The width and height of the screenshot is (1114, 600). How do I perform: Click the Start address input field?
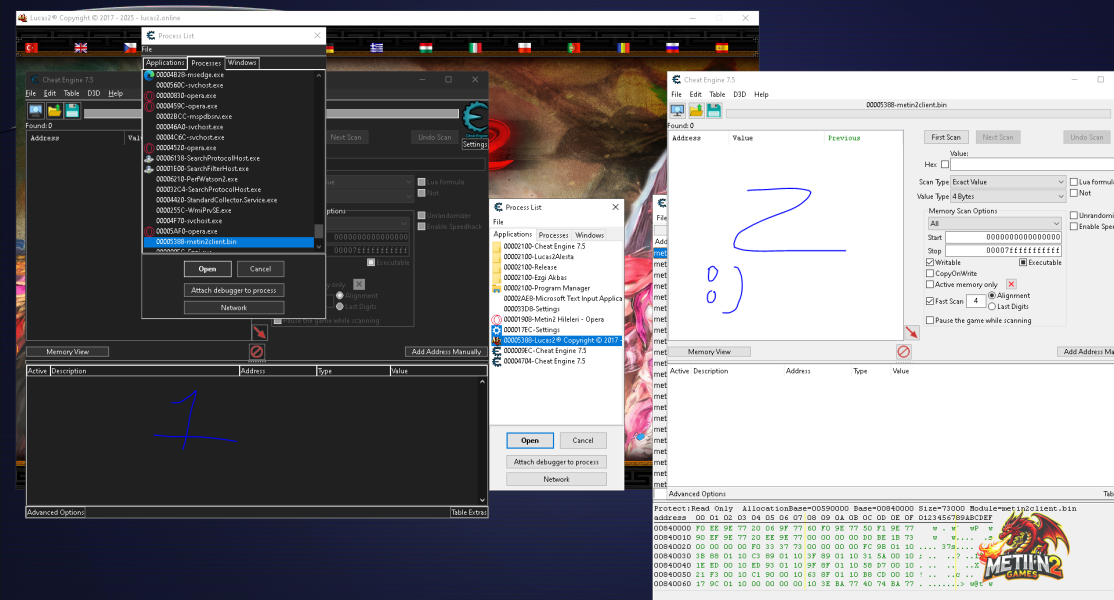(1003, 237)
